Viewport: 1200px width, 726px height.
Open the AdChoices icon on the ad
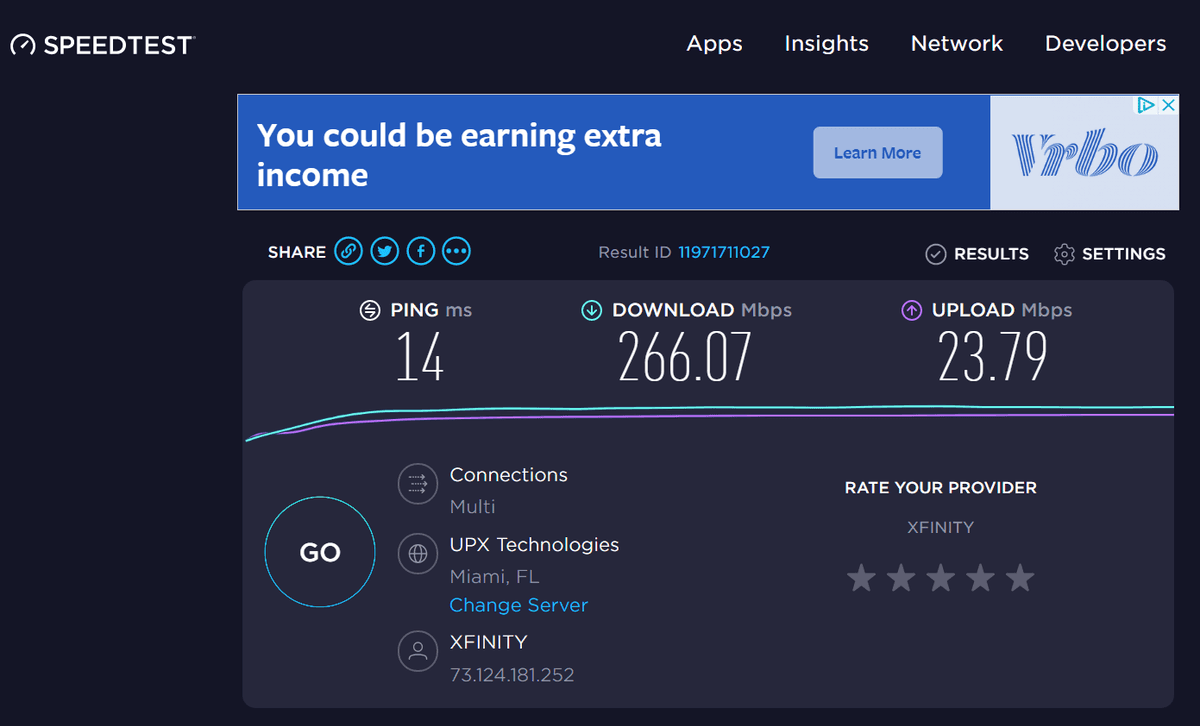coord(1148,105)
